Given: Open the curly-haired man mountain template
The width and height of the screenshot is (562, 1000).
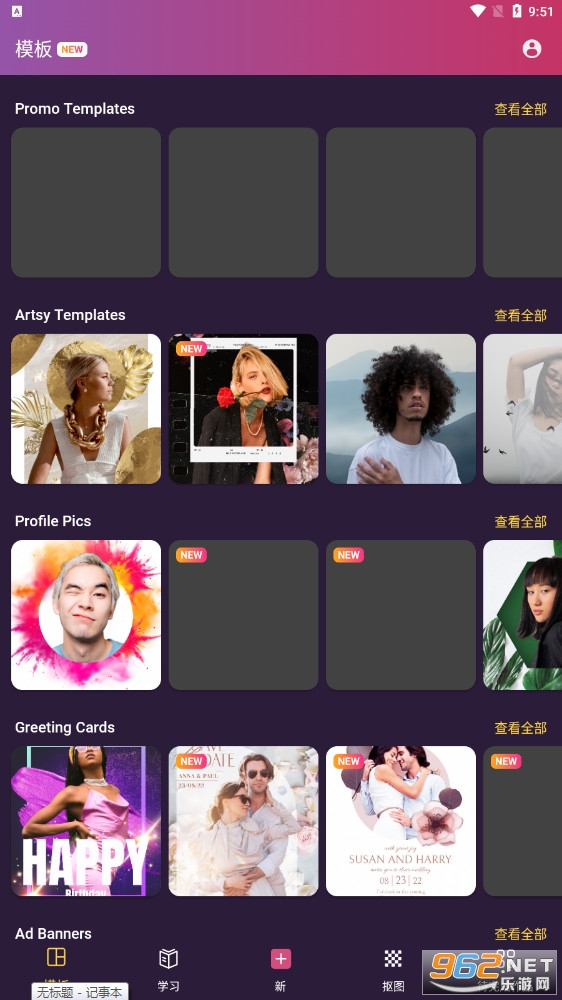Looking at the screenshot, I should (401, 409).
